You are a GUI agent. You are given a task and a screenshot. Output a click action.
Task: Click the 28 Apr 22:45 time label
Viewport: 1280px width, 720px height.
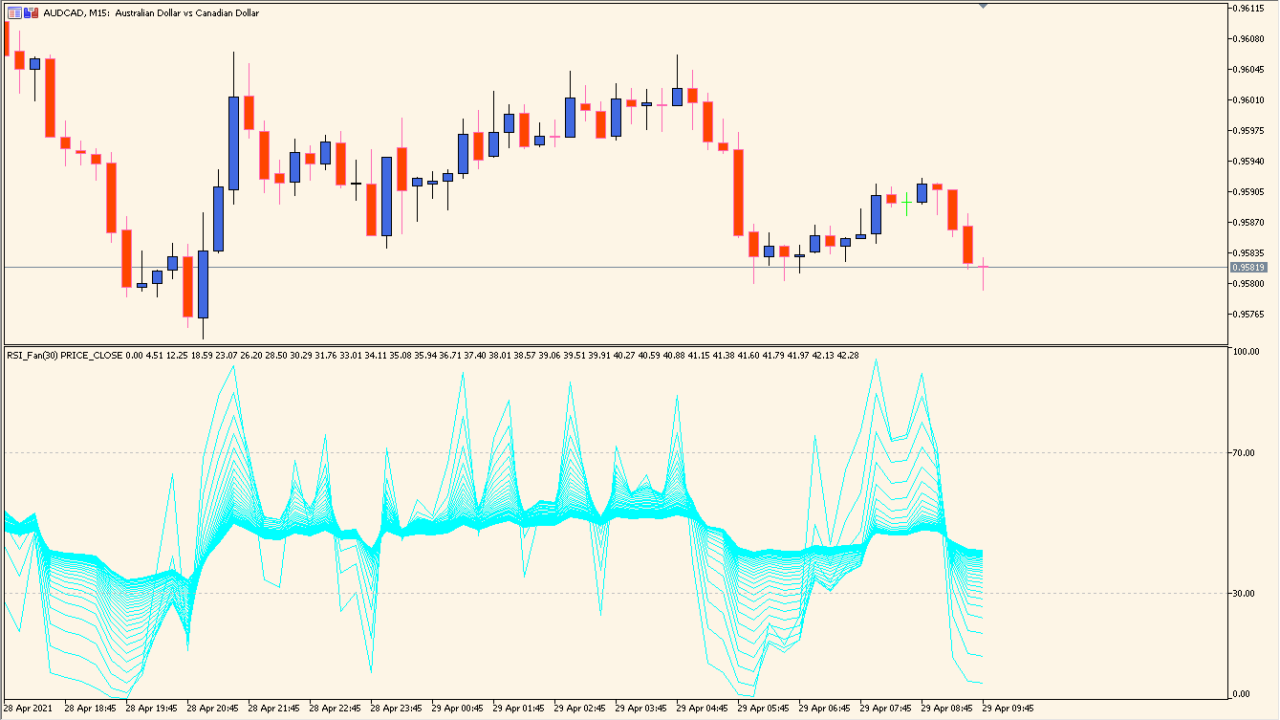[336, 708]
